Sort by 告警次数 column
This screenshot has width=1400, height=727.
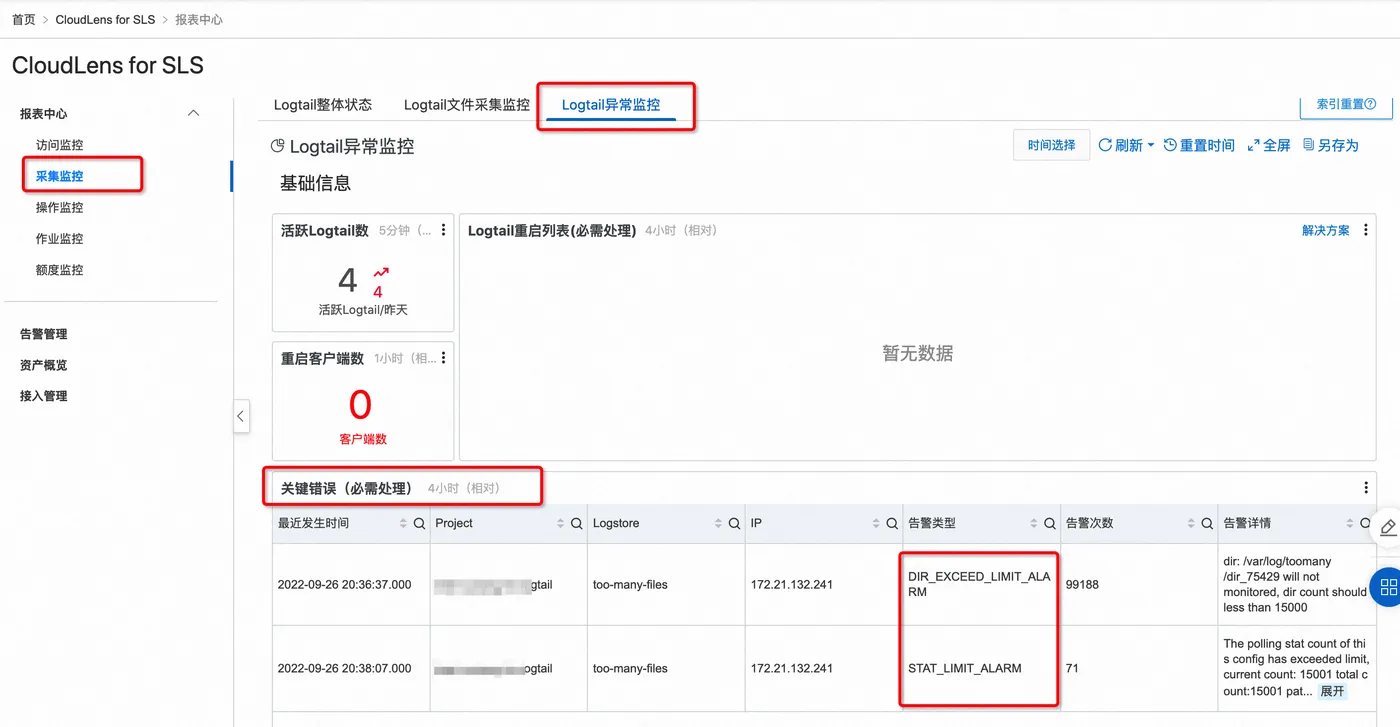pos(1191,523)
